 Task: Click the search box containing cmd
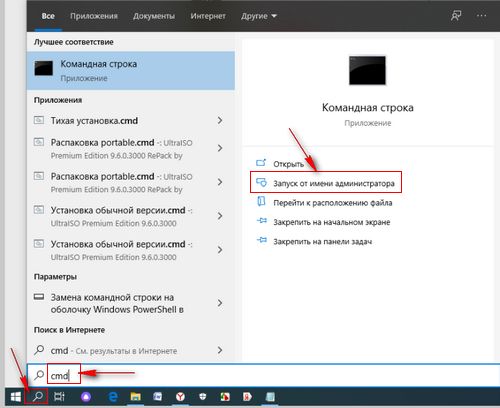point(263,375)
